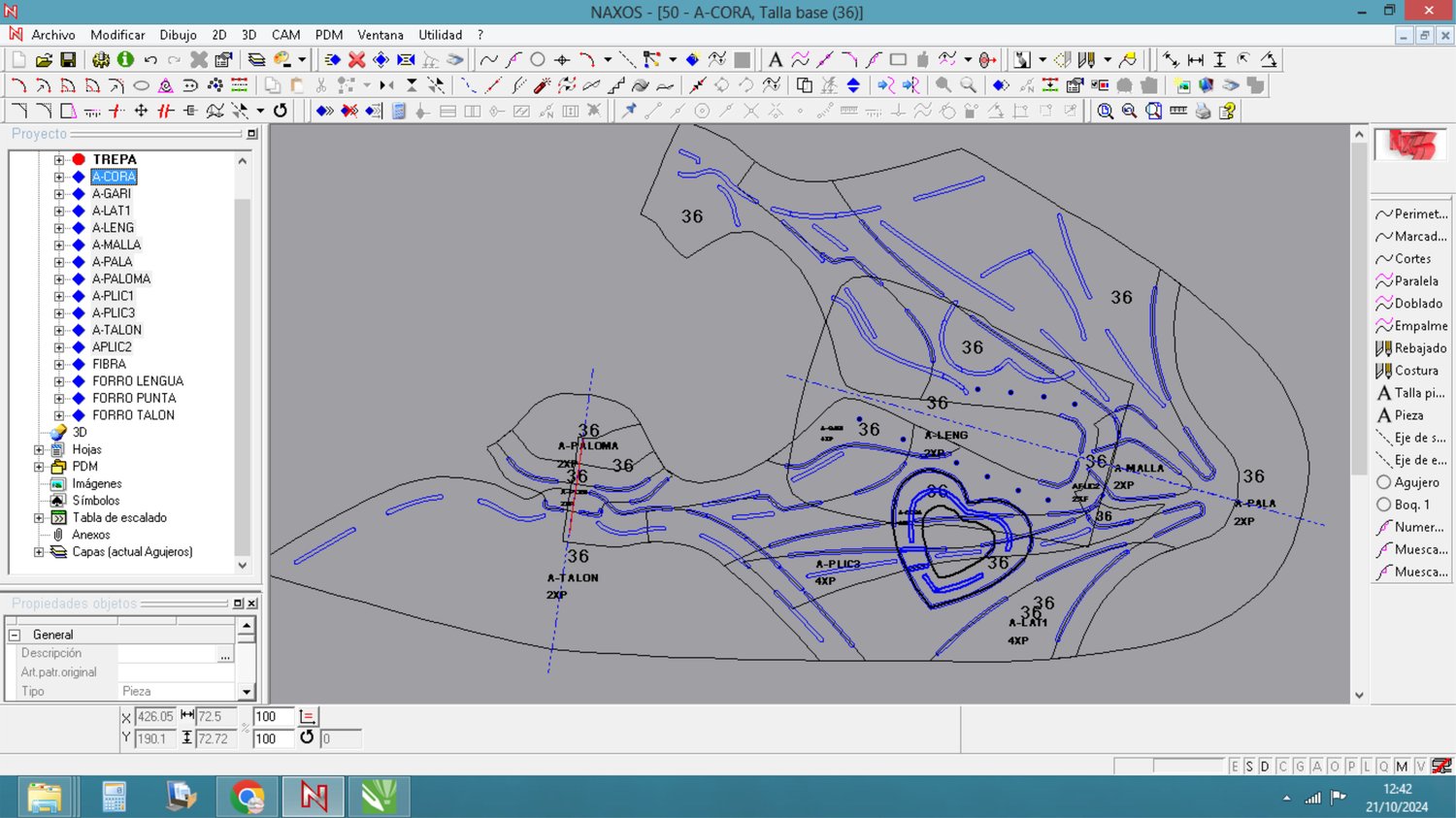The width and height of the screenshot is (1456, 818).
Task: Select the text tool letter A icon
Action: pos(775,60)
